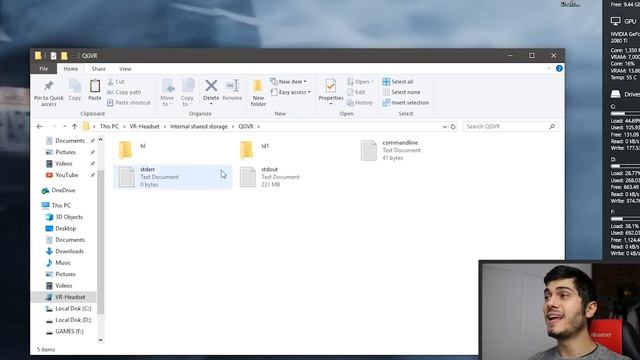Open pinned Pictures in Quick access
Screen dimensions: 640x360
tap(61, 152)
